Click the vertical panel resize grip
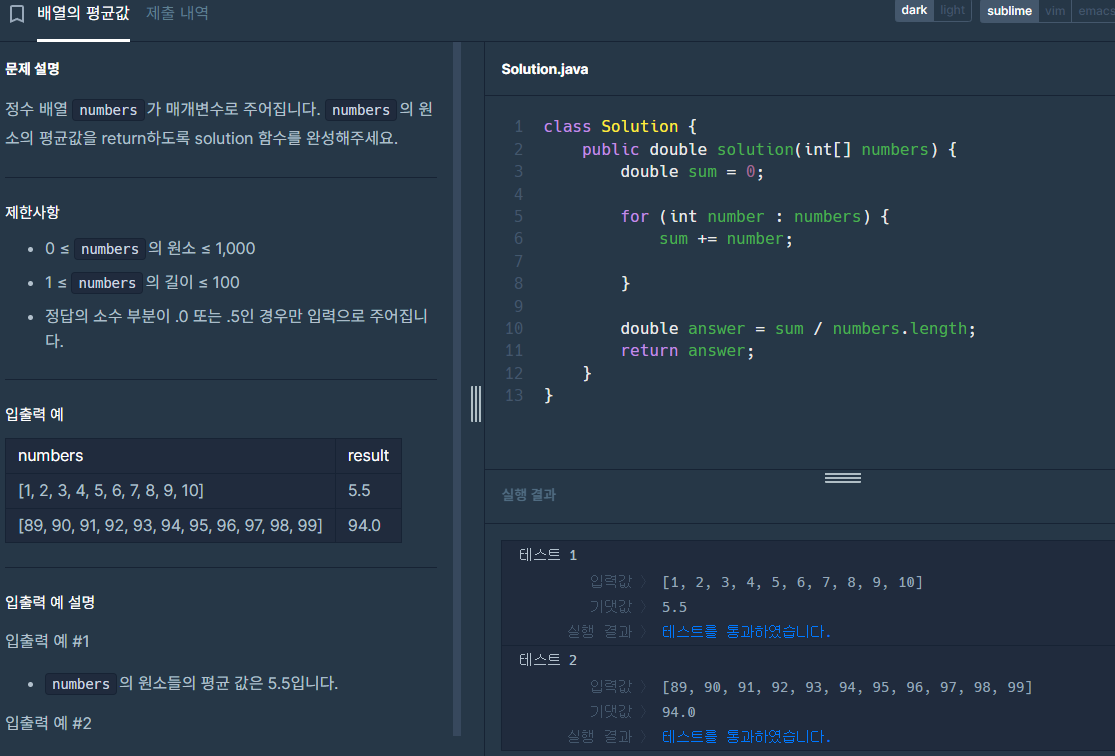This screenshot has height=756, width=1115. tap(475, 404)
